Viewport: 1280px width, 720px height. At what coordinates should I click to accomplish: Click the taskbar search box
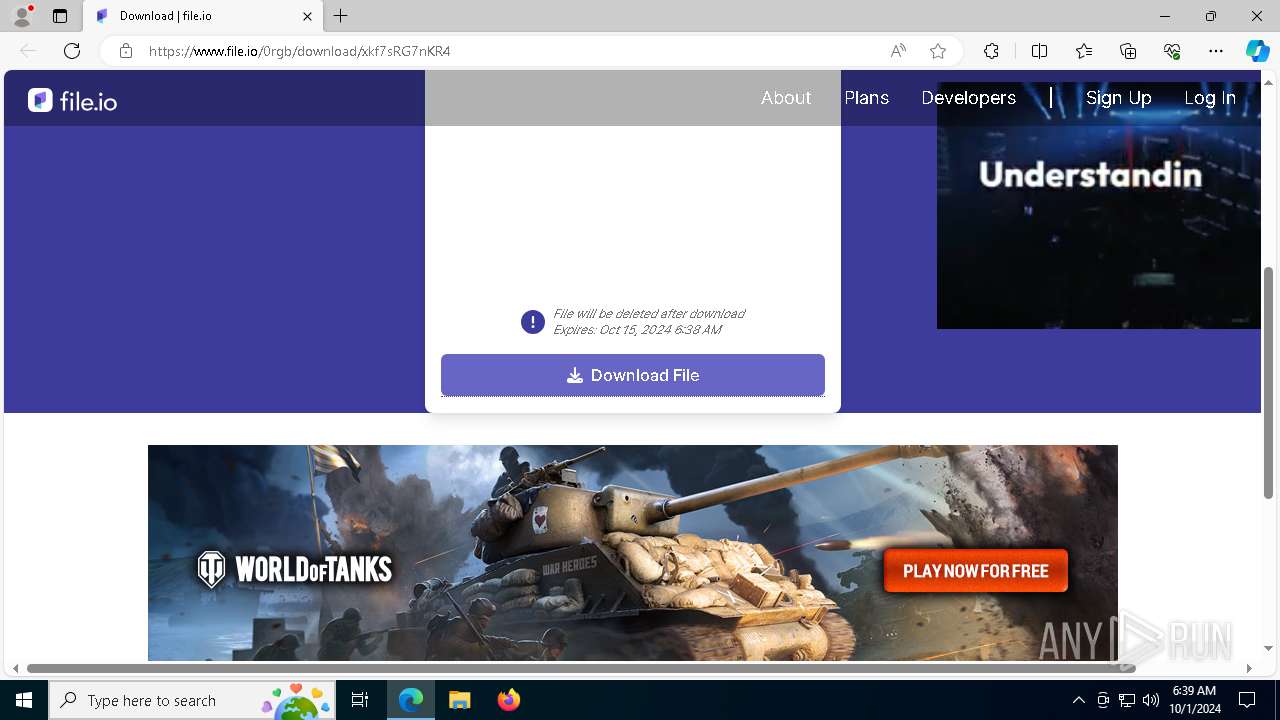coord(192,700)
